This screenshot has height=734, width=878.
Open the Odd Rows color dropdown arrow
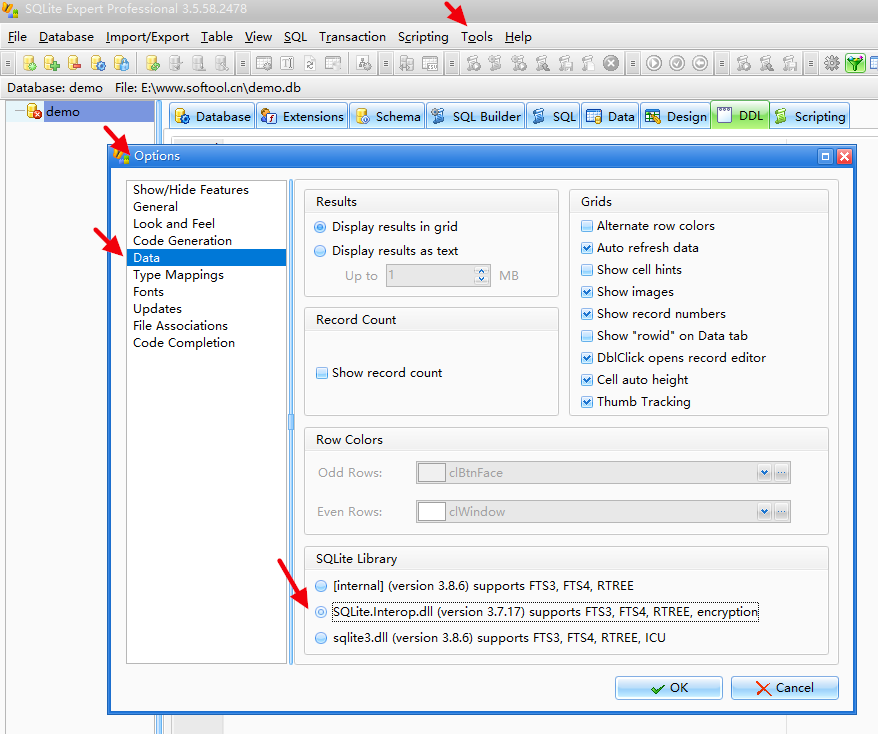tap(764, 473)
